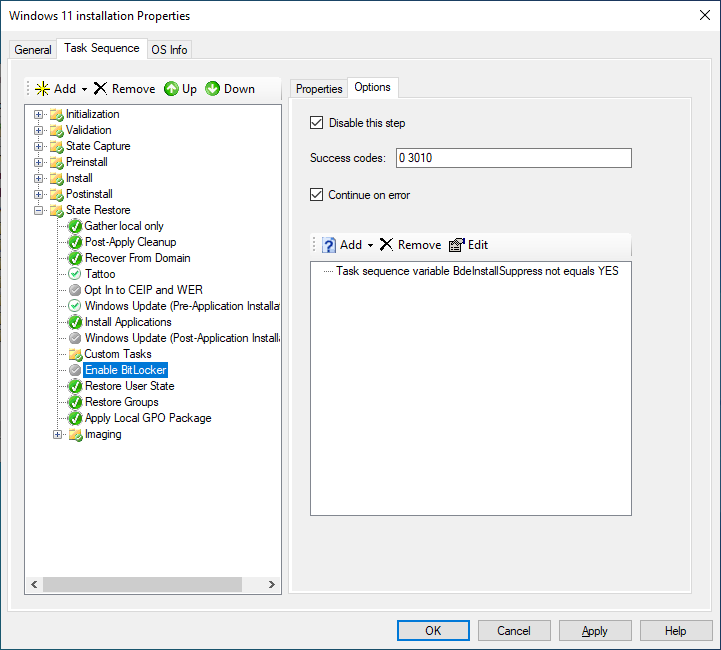Uncheck Disable this step checkbox

316,123
